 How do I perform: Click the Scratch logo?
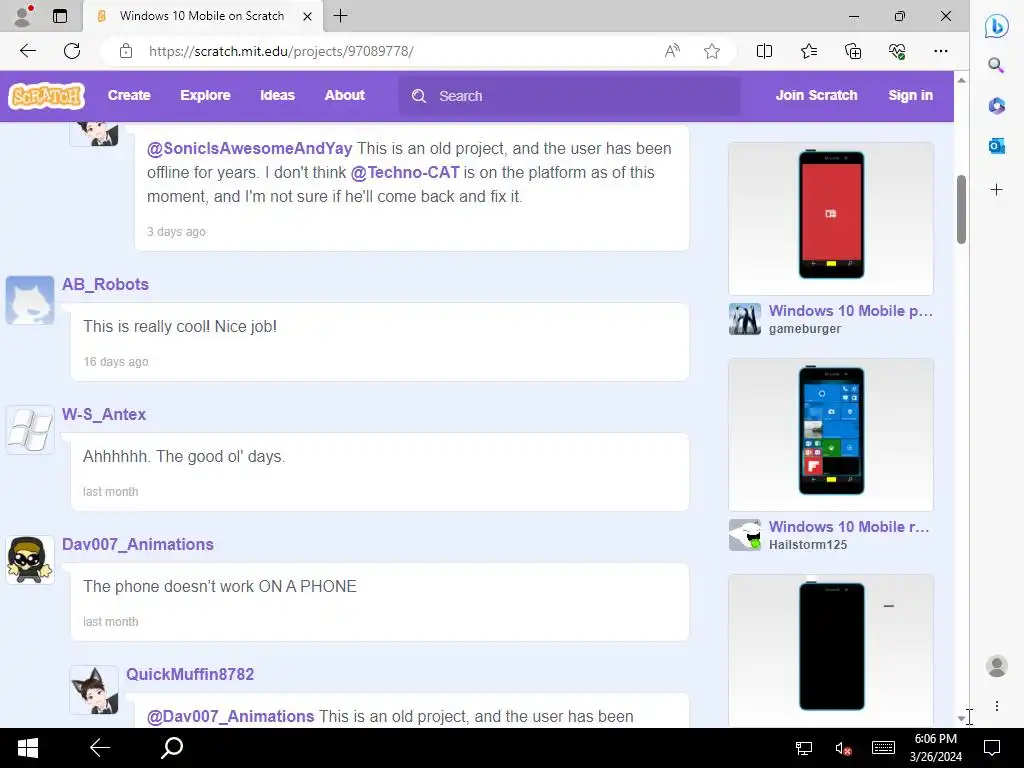(46, 96)
